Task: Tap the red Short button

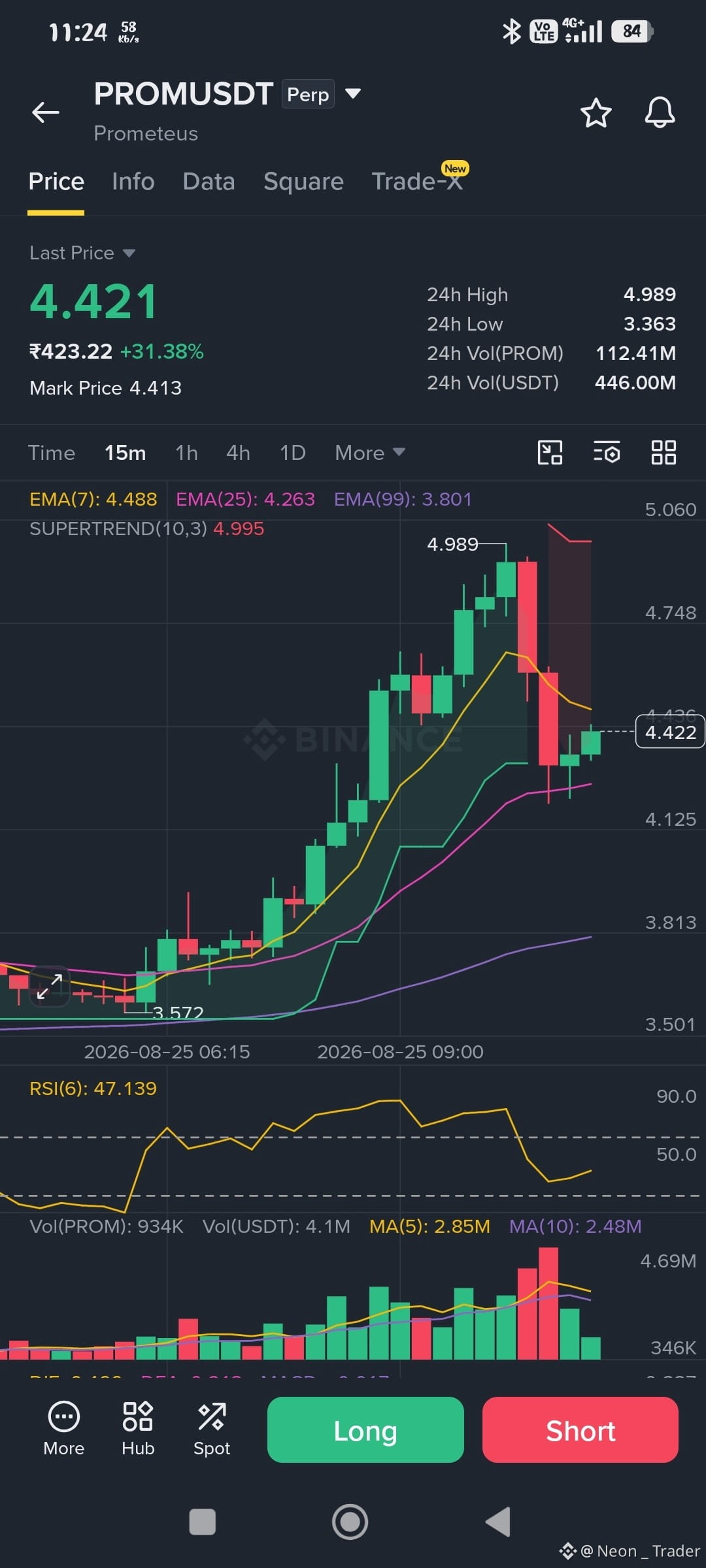Action: 580,1430
